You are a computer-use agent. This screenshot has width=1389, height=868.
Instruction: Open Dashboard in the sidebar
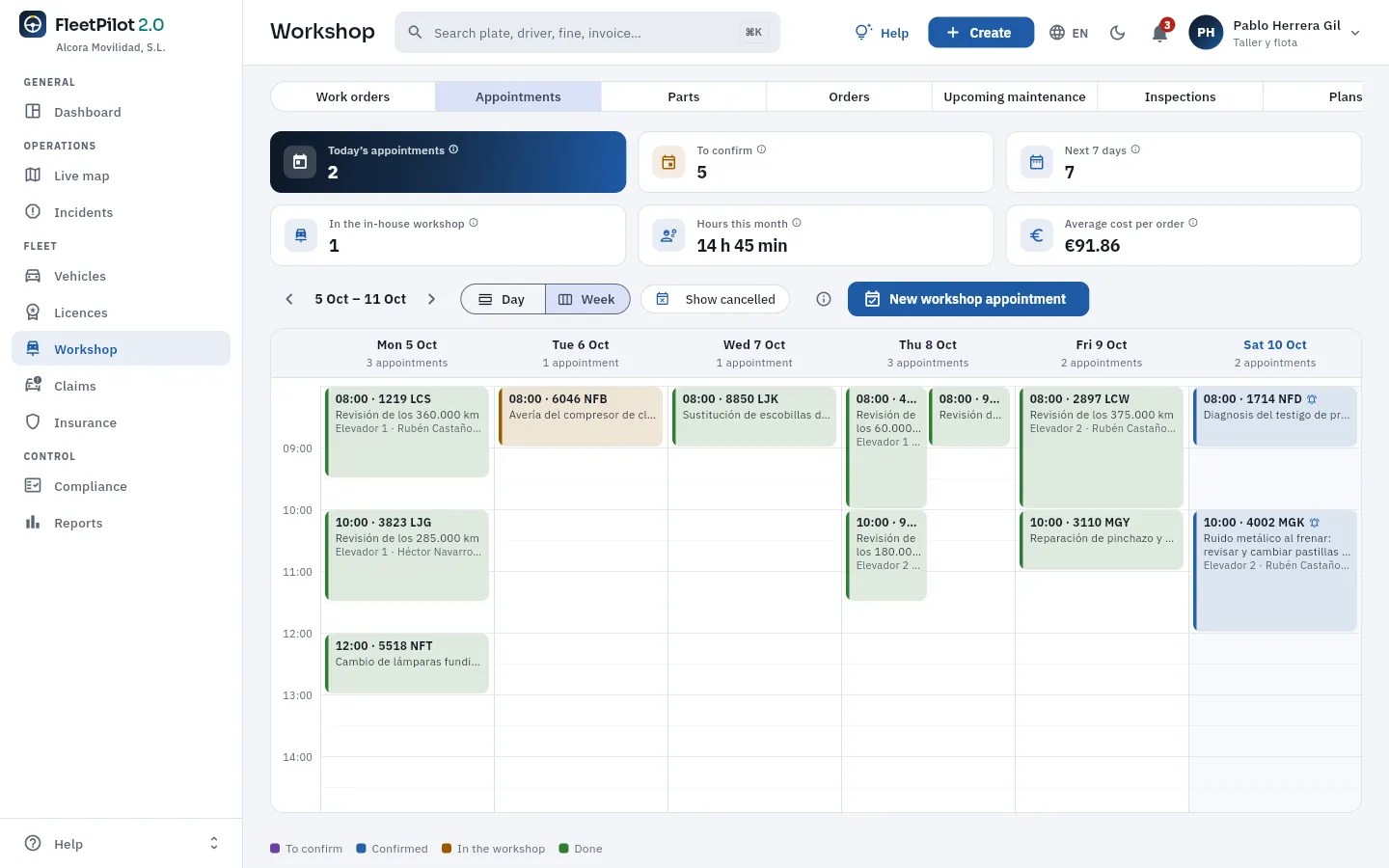pos(121,112)
